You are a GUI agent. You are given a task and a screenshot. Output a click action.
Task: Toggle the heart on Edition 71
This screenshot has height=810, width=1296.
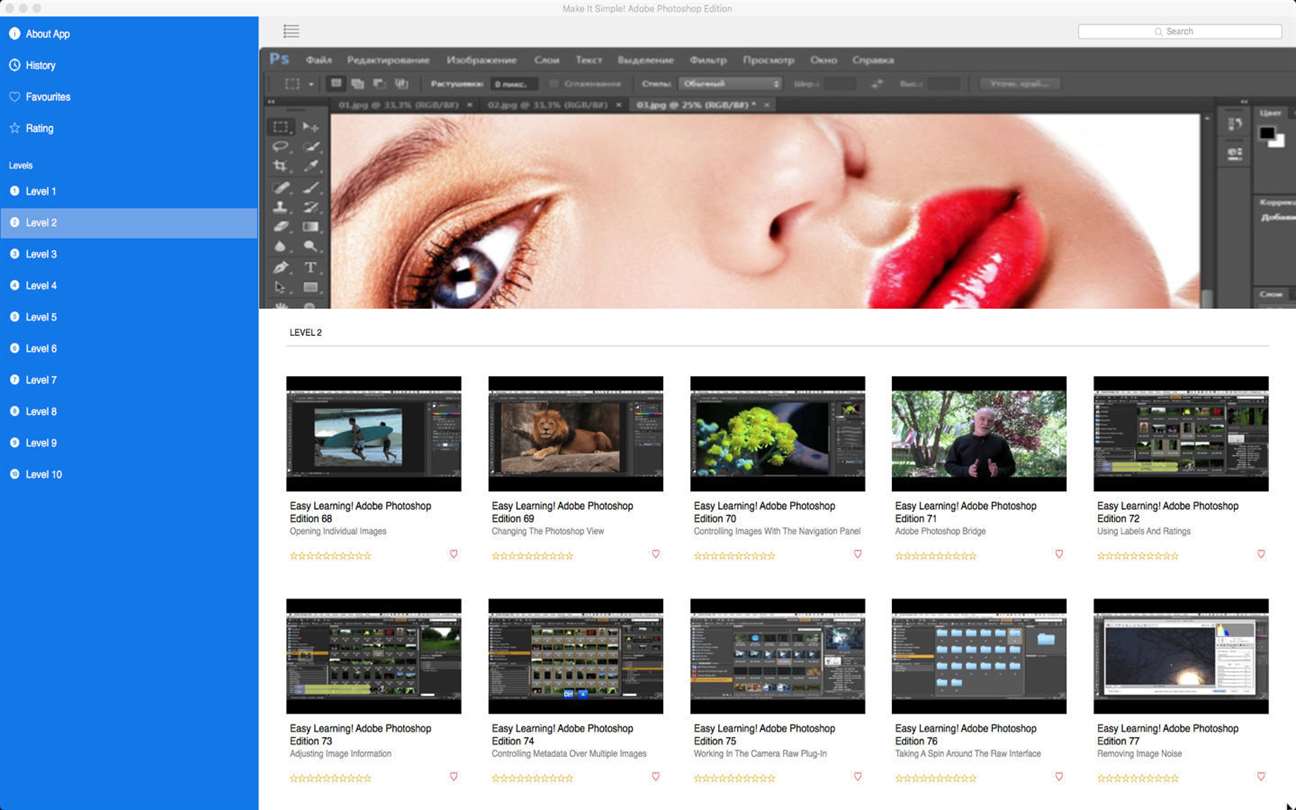[1059, 554]
